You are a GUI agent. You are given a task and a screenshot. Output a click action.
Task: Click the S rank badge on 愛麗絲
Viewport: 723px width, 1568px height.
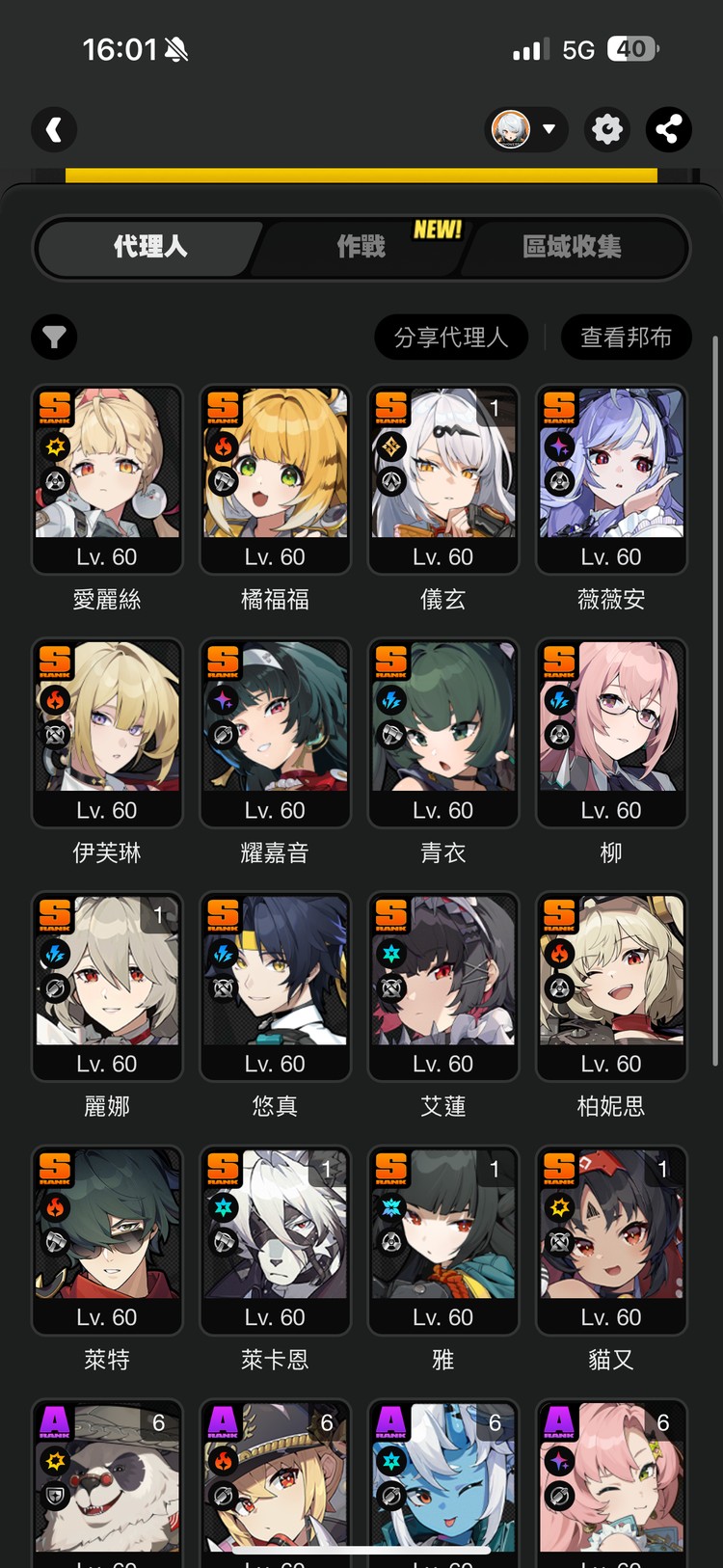pyautogui.click(x=55, y=409)
